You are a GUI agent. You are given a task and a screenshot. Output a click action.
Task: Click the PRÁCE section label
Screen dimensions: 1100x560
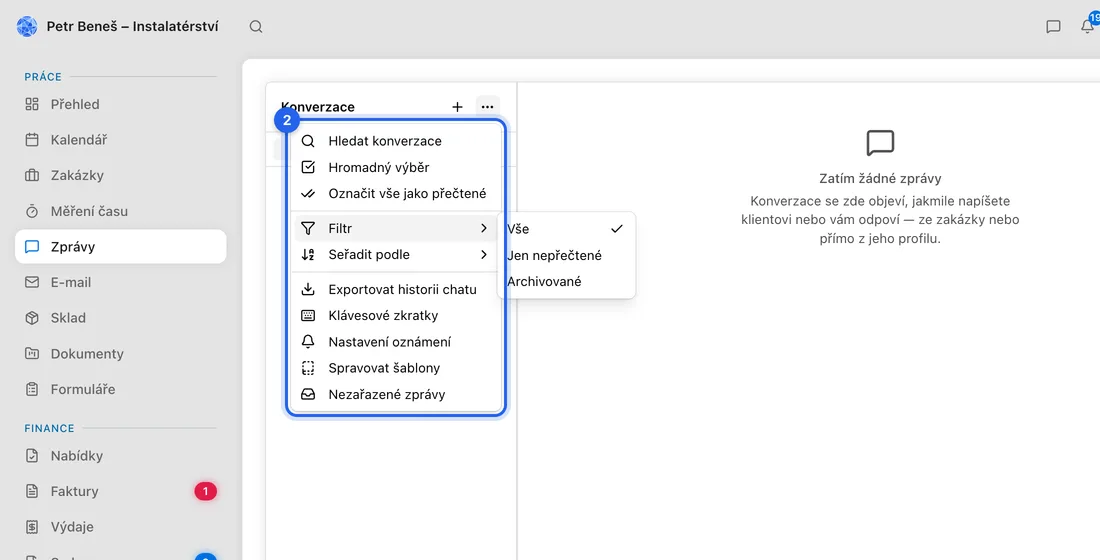pos(43,76)
